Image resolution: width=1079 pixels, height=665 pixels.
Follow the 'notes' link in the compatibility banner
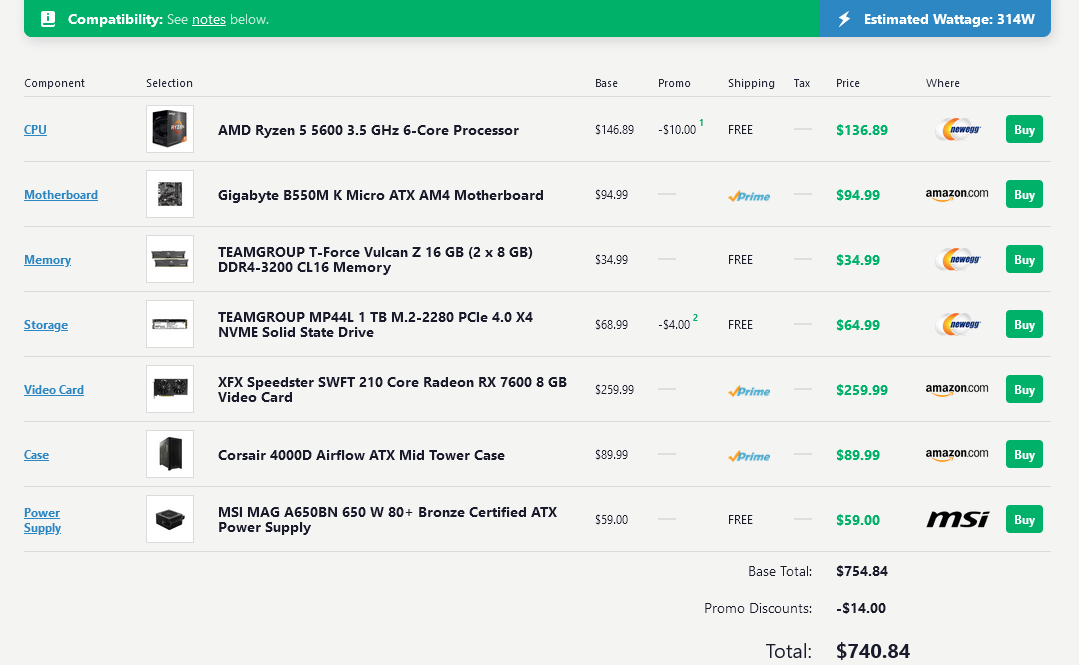click(209, 19)
